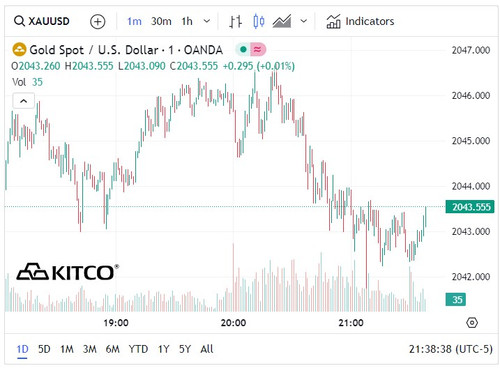Click the 2046.000 price axis label

tap(471, 96)
